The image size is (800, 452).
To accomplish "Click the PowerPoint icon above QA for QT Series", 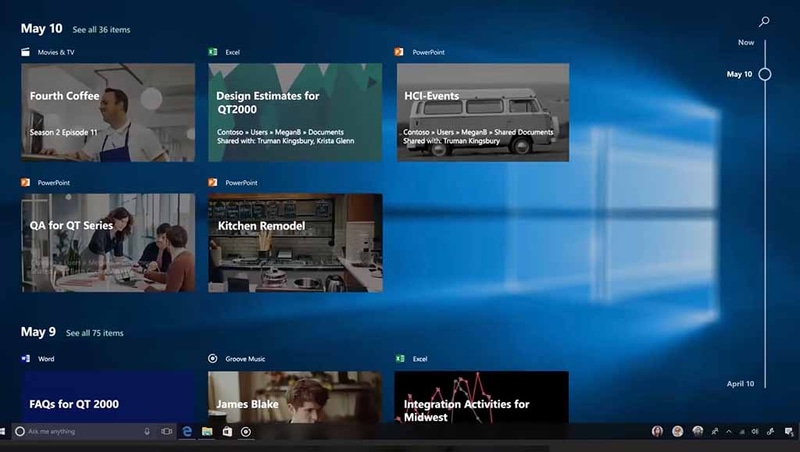I will tap(25, 183).
